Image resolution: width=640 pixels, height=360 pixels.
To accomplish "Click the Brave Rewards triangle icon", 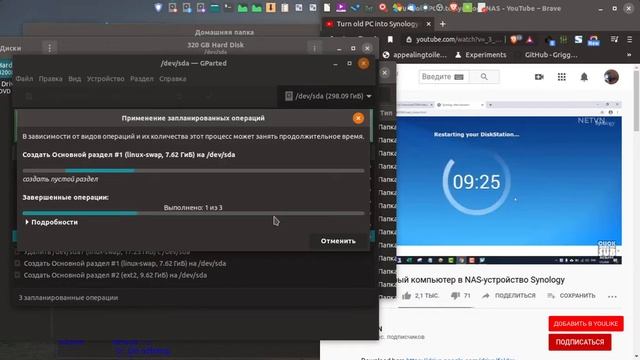I will point(529,40).
